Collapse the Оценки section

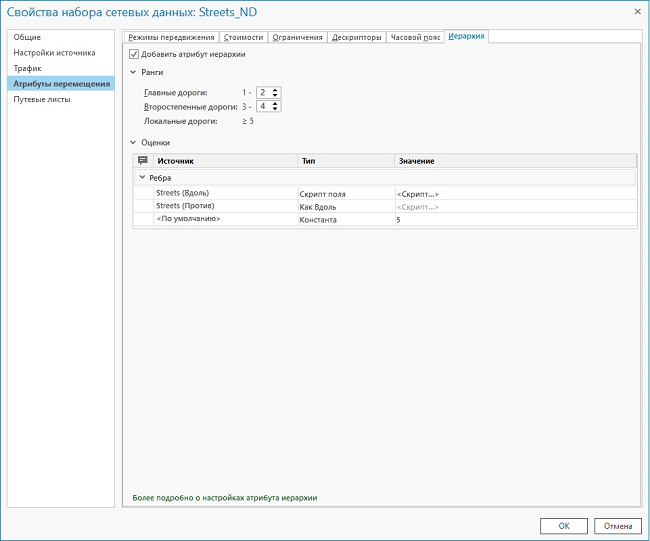click(x=133, y=142)
